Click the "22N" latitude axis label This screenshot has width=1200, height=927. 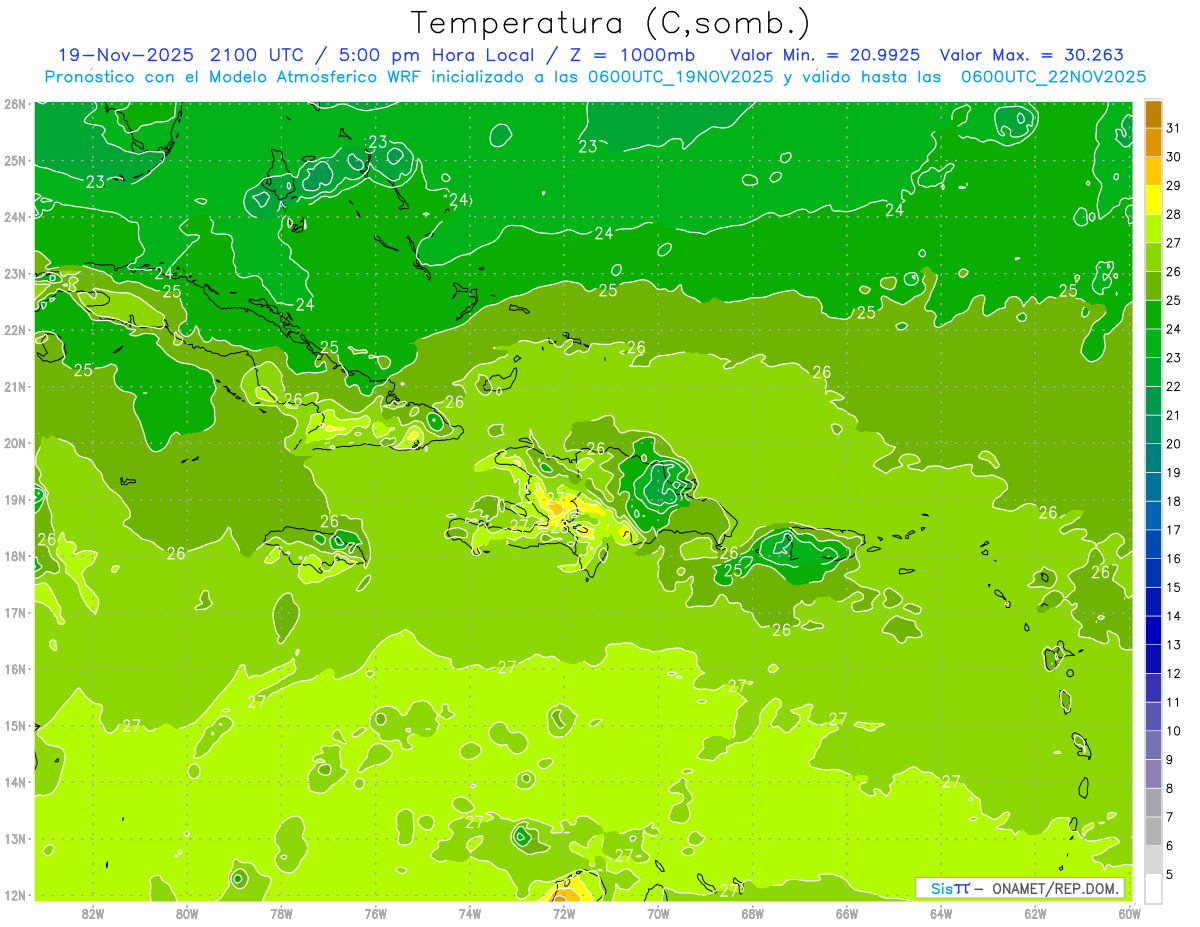coord(15,330)
